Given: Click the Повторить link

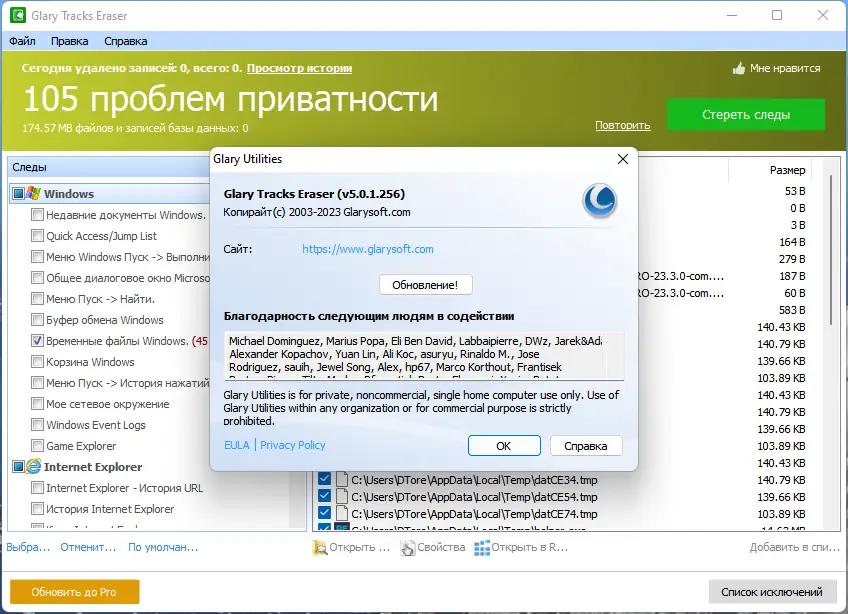Looking at the screenshot, I should coord(622,125).
